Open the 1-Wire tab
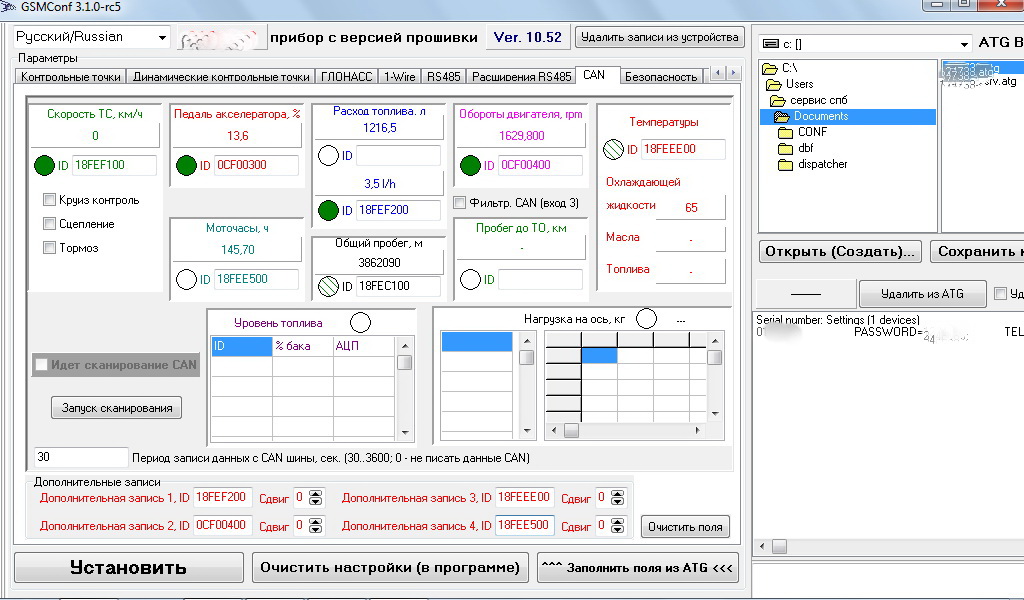1024x600 pixels. coord(399,76)
